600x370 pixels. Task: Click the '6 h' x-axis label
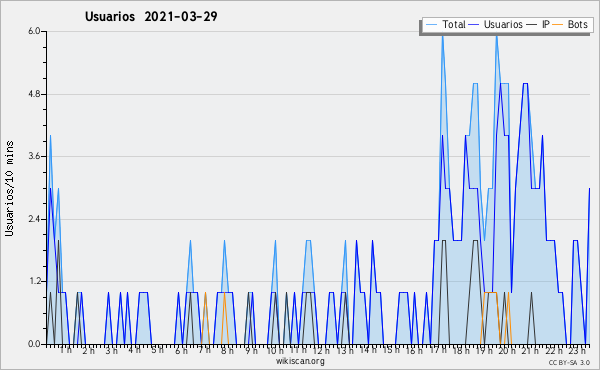pyautogui.click(x=181, y=350)
